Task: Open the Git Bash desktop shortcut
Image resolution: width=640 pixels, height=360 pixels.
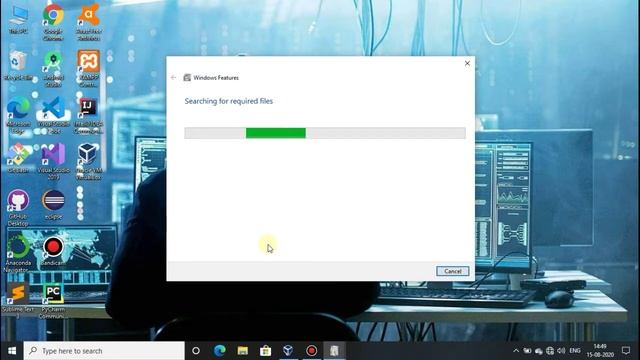Action: click(x=18, y=158)
